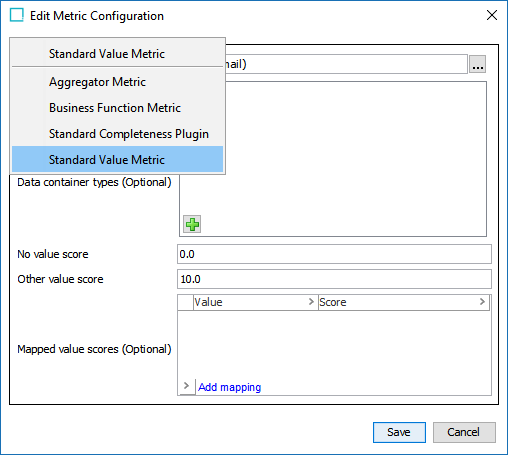Click the Score column header
Image resolution: width=508 pixels, height=455 pixels.
click(x=404, y=302)
